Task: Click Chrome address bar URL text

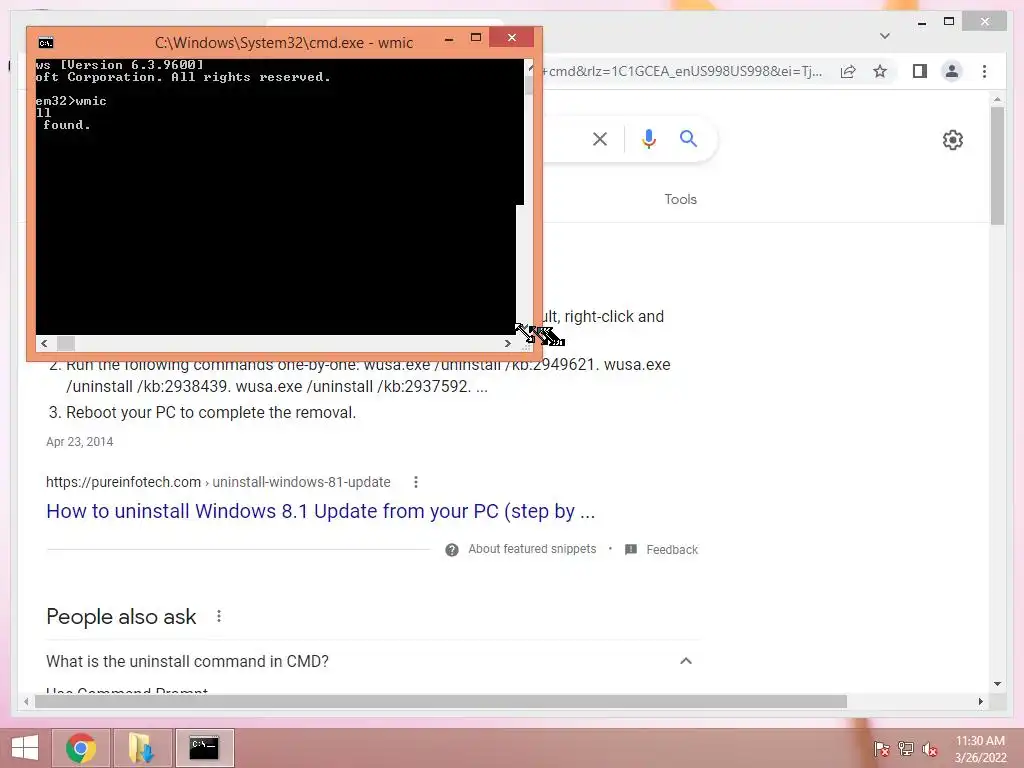Action: click(682, 71)
